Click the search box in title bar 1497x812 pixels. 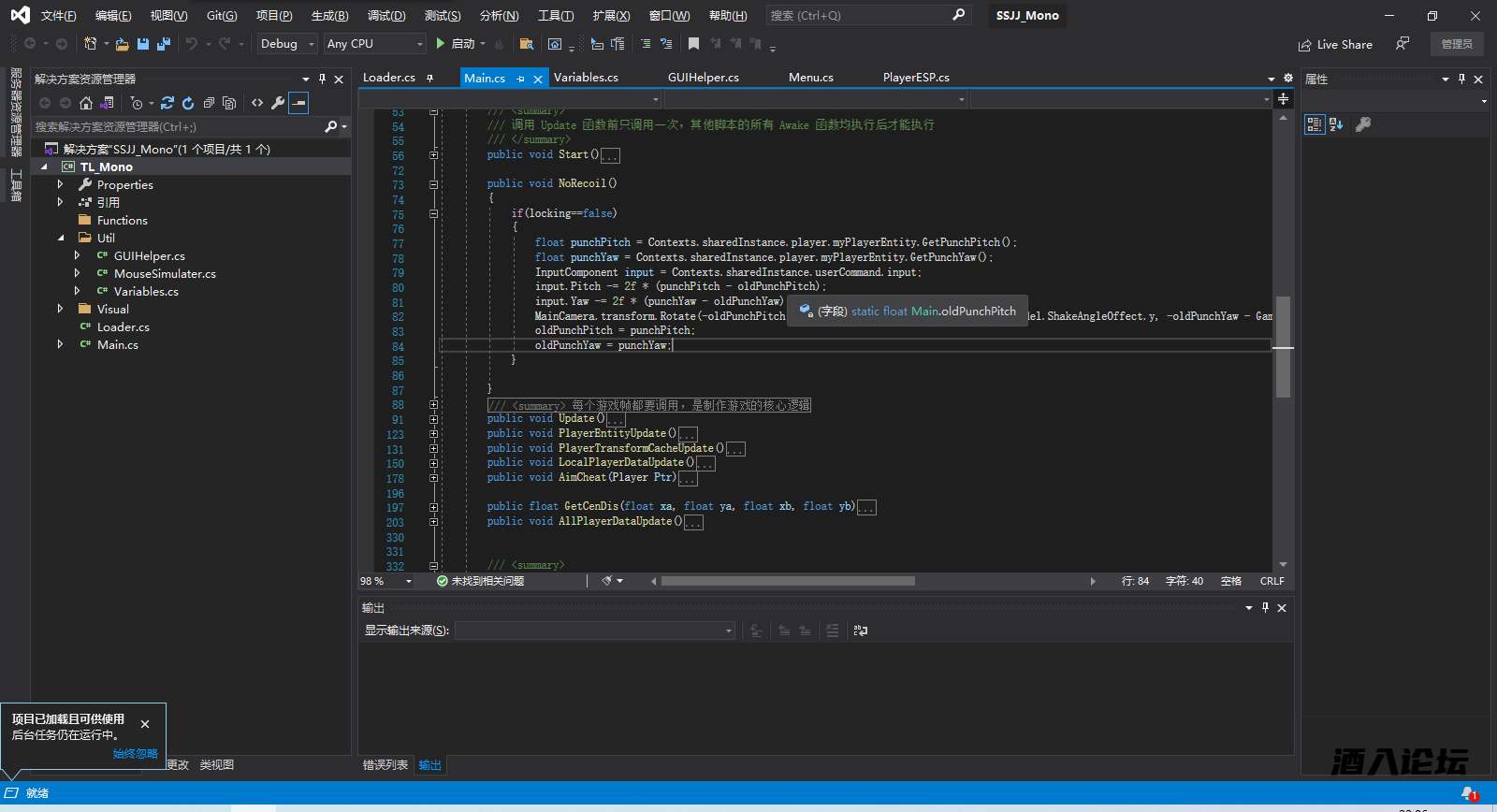tap(867, 15)
